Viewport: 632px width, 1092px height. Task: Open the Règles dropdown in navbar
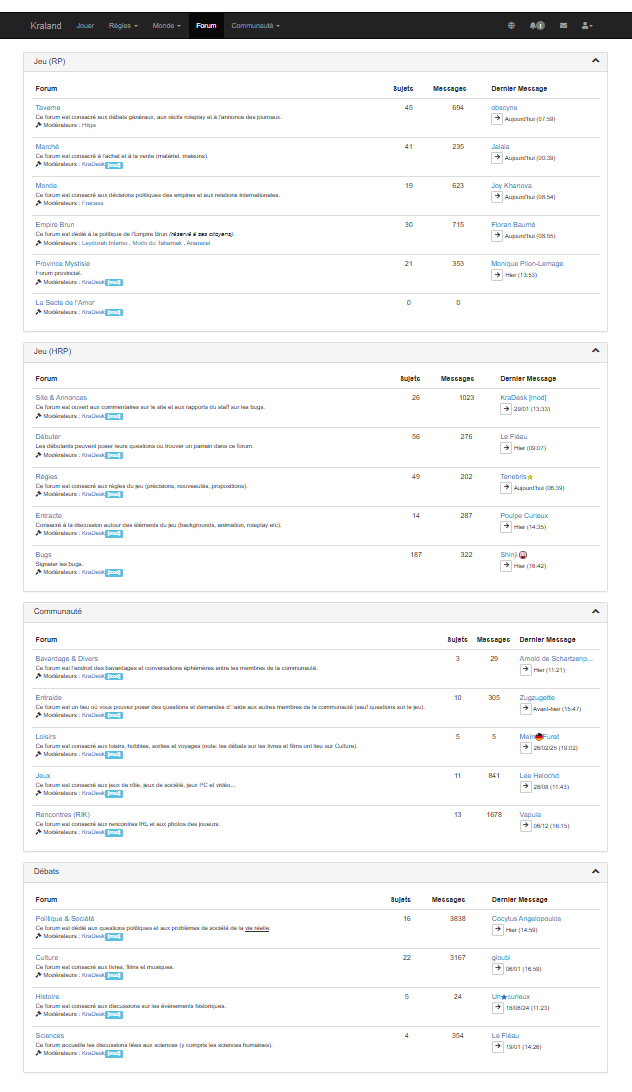123,25
